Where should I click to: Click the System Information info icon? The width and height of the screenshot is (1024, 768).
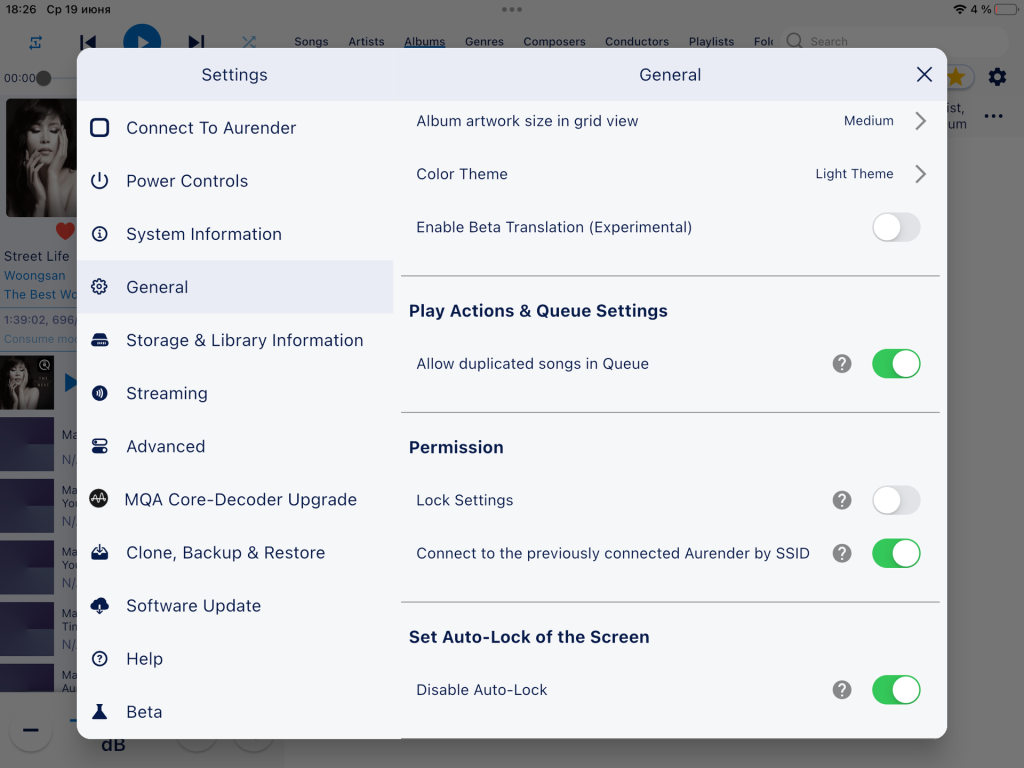tap(99, 234)
